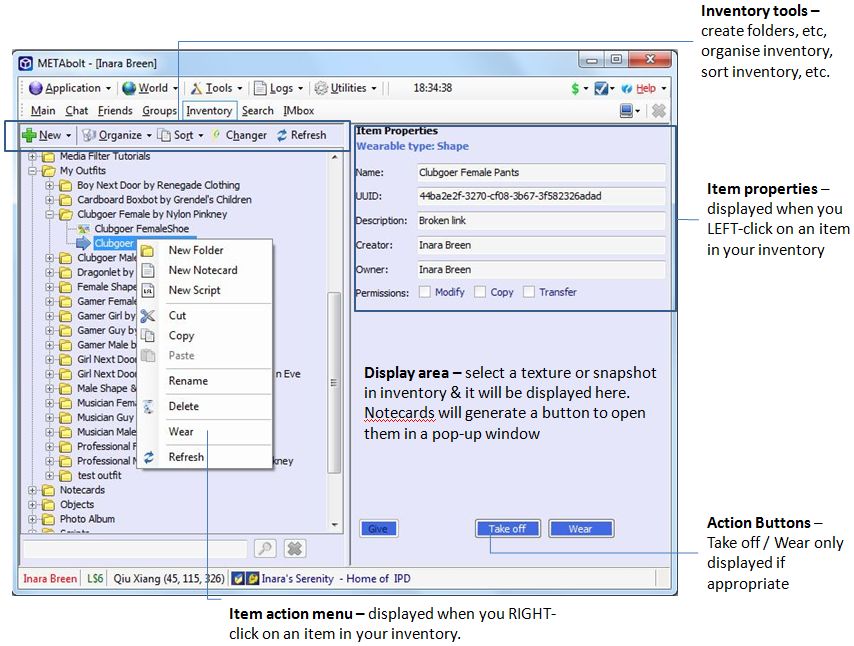Click the inventory search magnifier icon

coord(265,548)
